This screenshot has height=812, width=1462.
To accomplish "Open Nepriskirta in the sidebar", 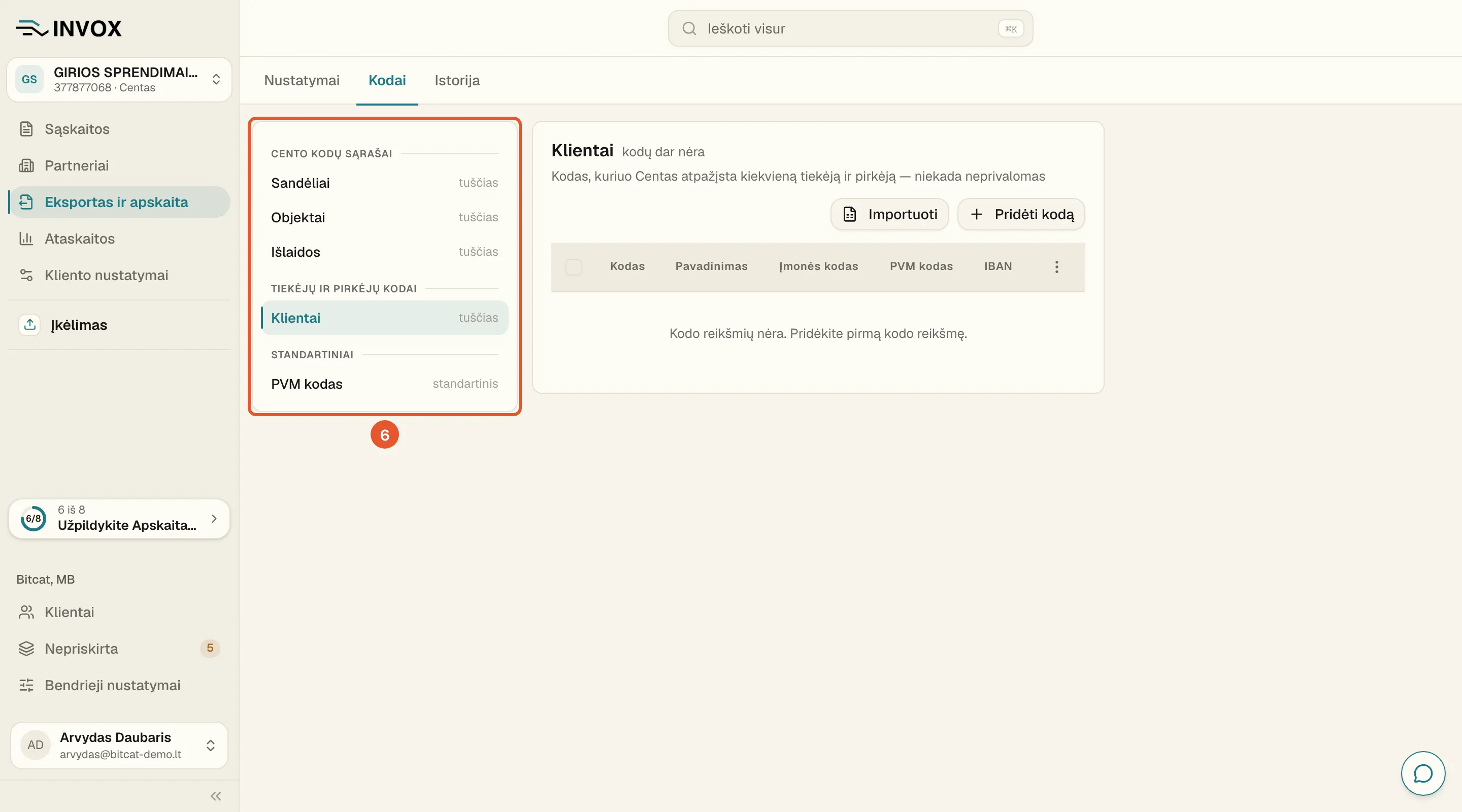I will pyautogui.click(x=119, y=649).
